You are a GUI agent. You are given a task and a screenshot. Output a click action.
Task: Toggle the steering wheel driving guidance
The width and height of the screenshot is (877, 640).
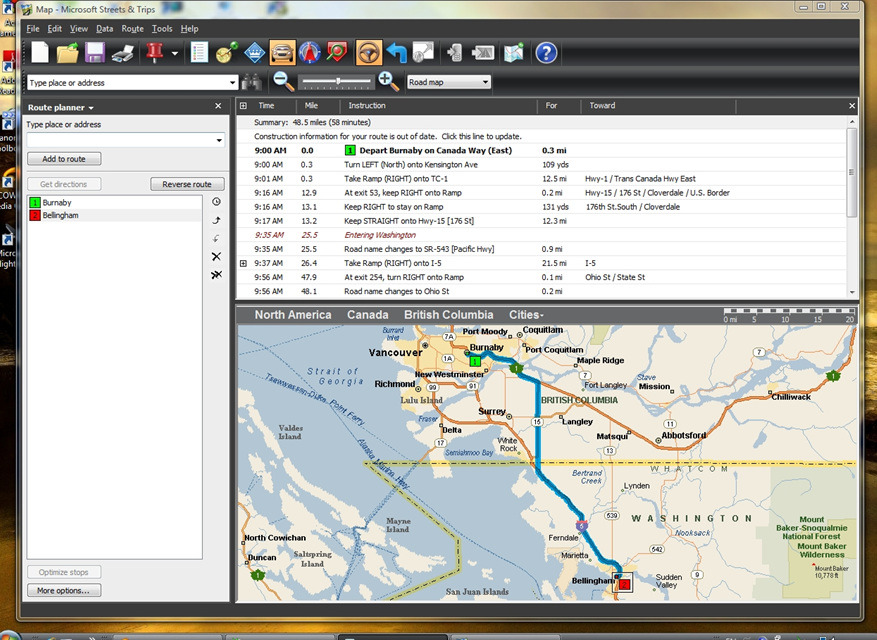(369, 52)
